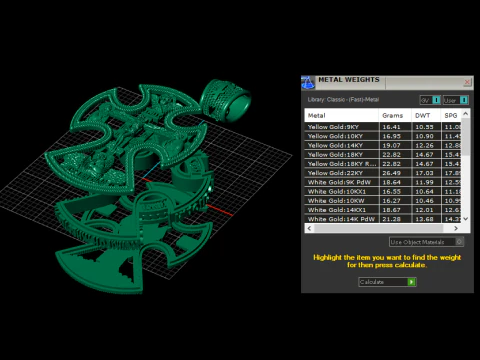Enable Use Object Materials option

point(426,242)
